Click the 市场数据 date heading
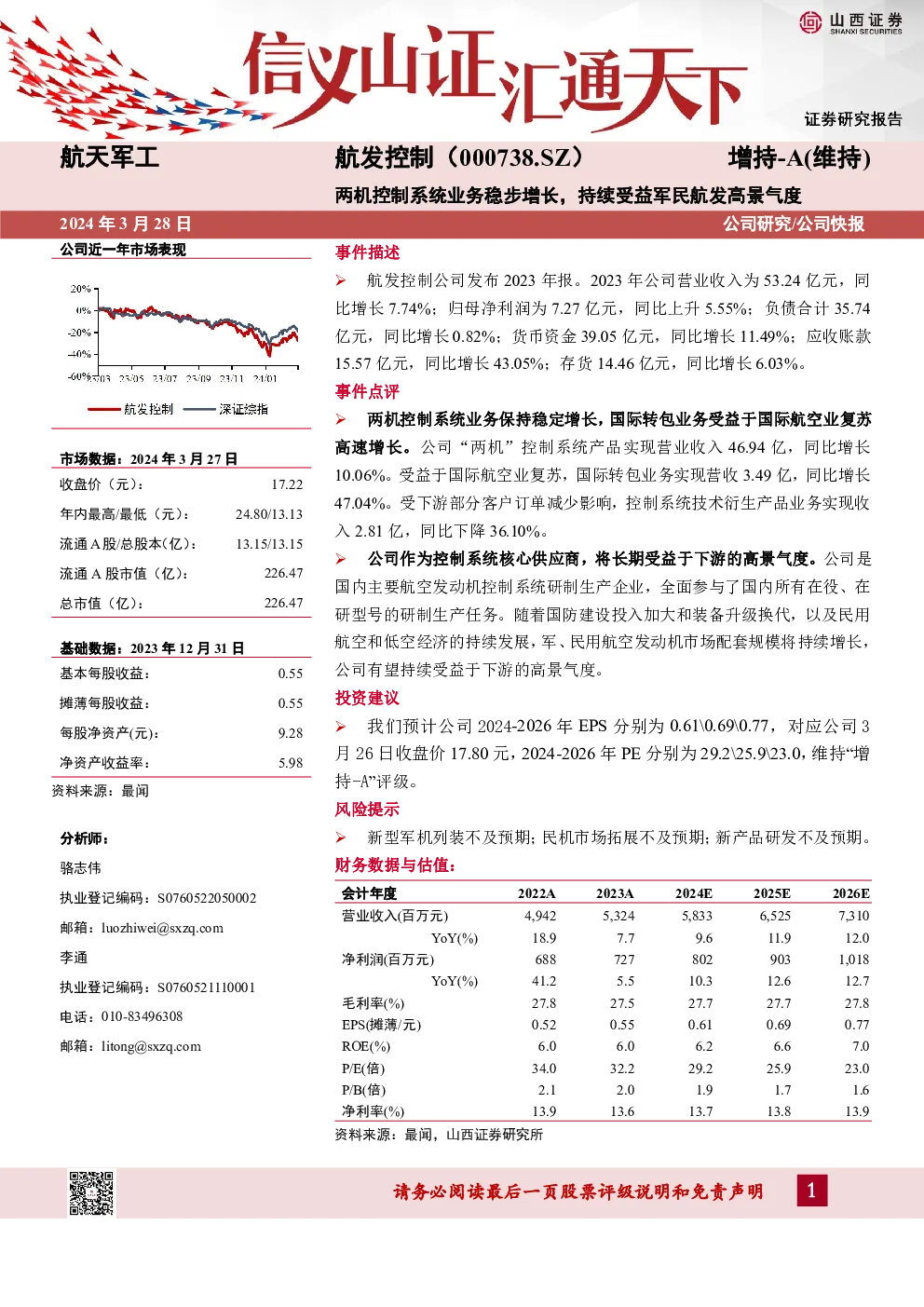This screenshot has width=924, height=1307. pos(149,458)
